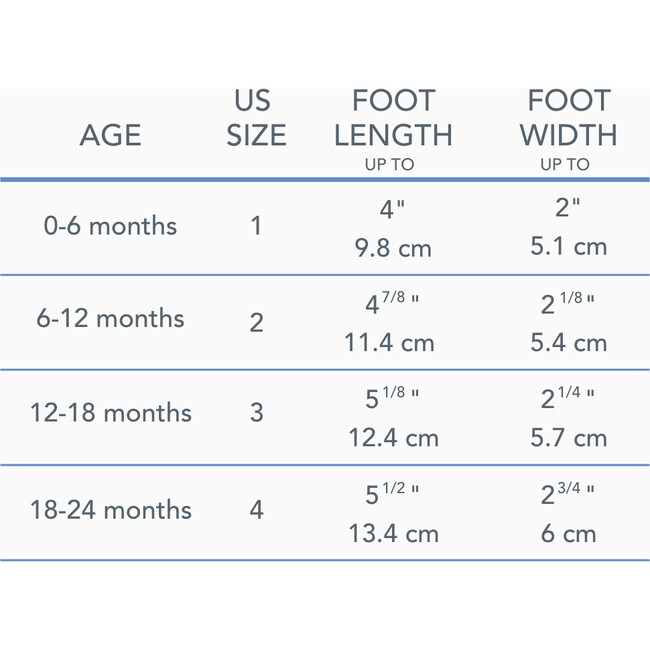Select the 12-18 months row label
The height and width of the screenshot is (650, 650).
110,412
